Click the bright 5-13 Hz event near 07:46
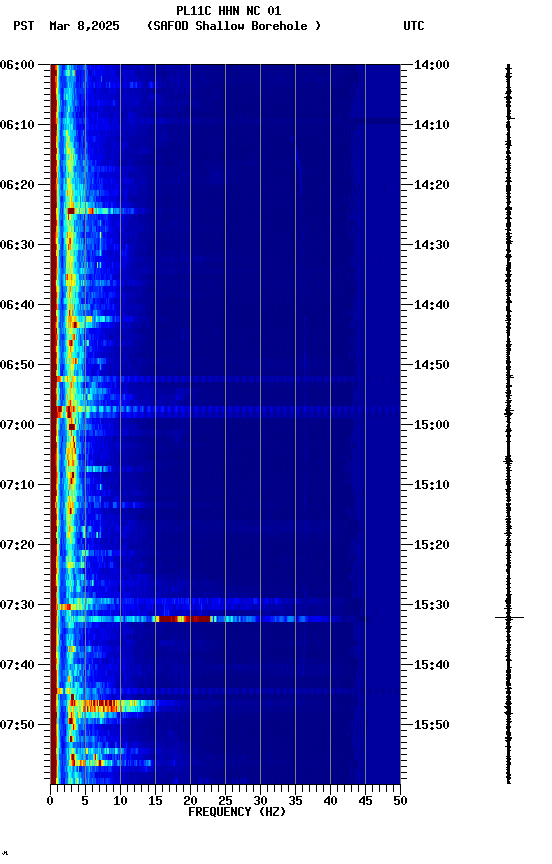 tap(113, 706)
